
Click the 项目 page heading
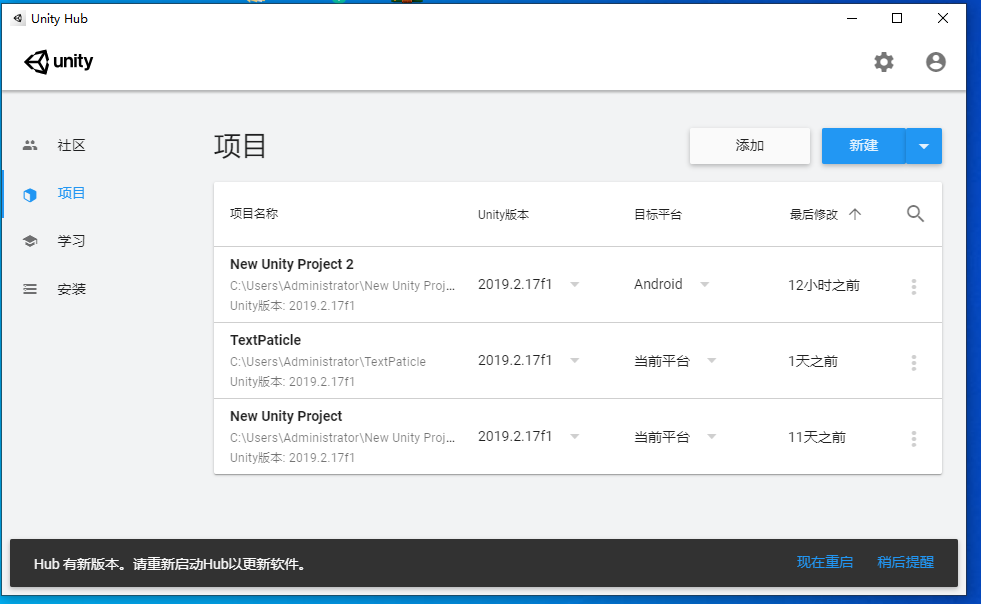[x=240, y=146]
